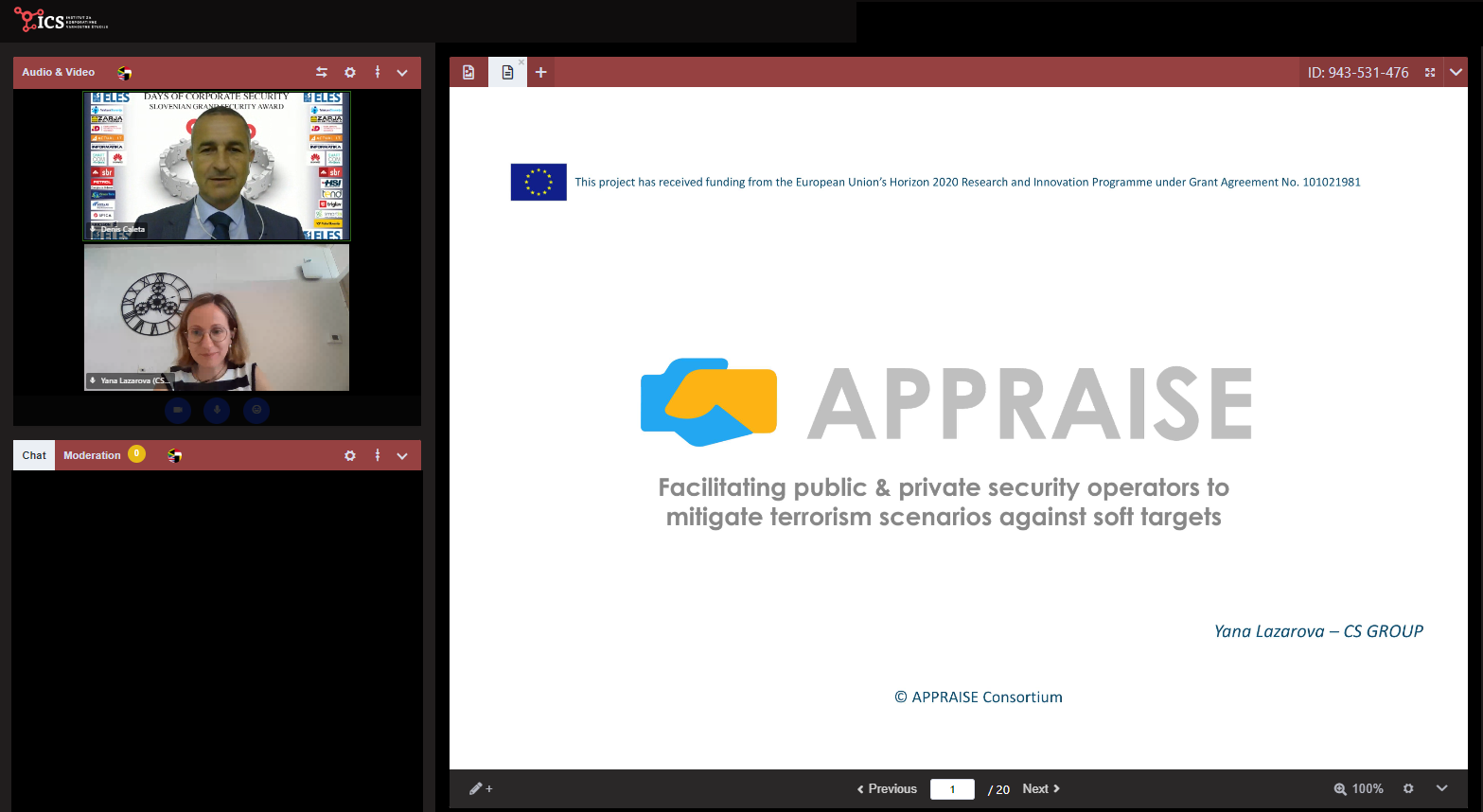Go to the Previous slide

pyautogui.click(x=887, y=788)
